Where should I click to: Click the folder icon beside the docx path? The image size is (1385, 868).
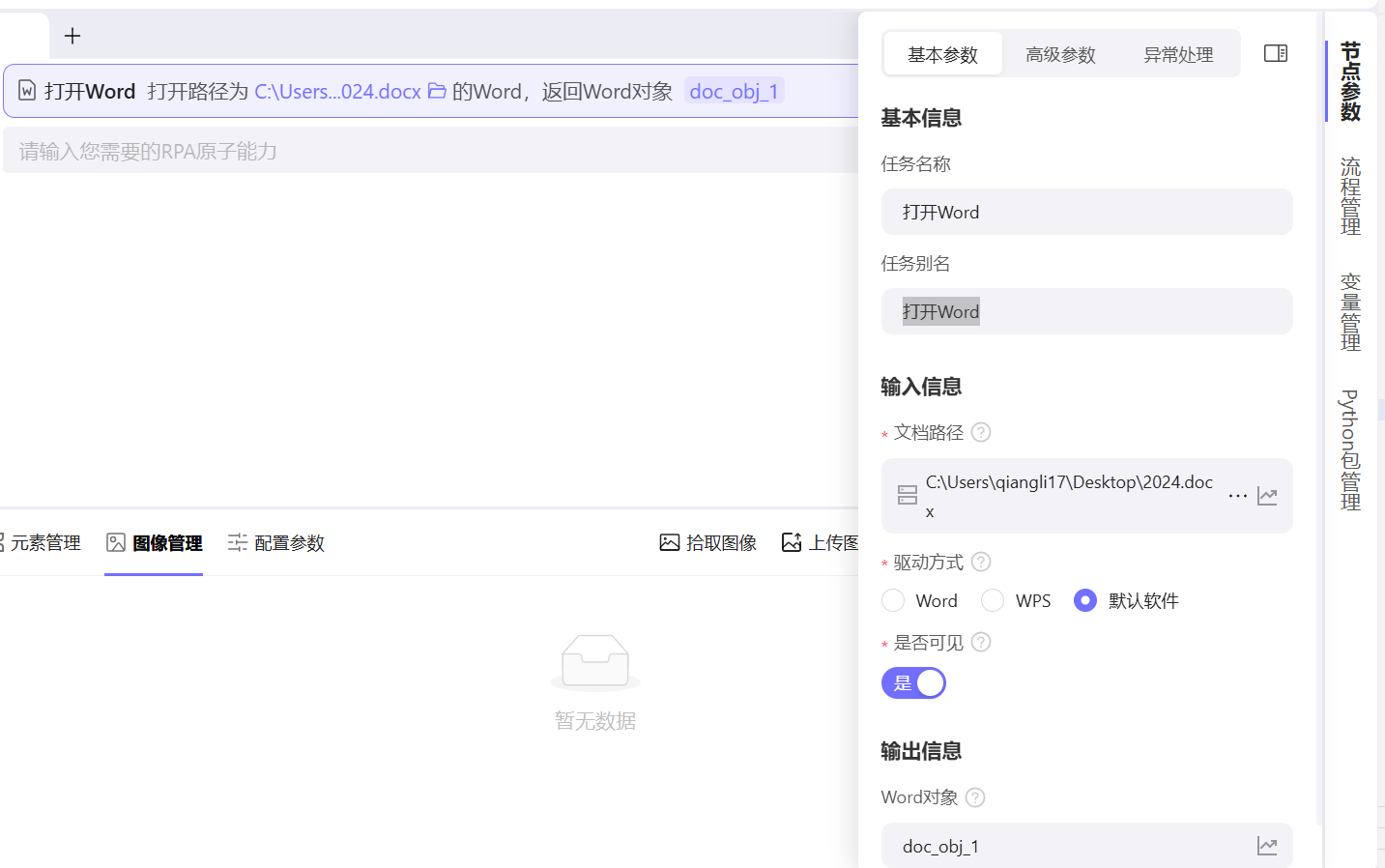pyautogui.click(x=437, y=91)
